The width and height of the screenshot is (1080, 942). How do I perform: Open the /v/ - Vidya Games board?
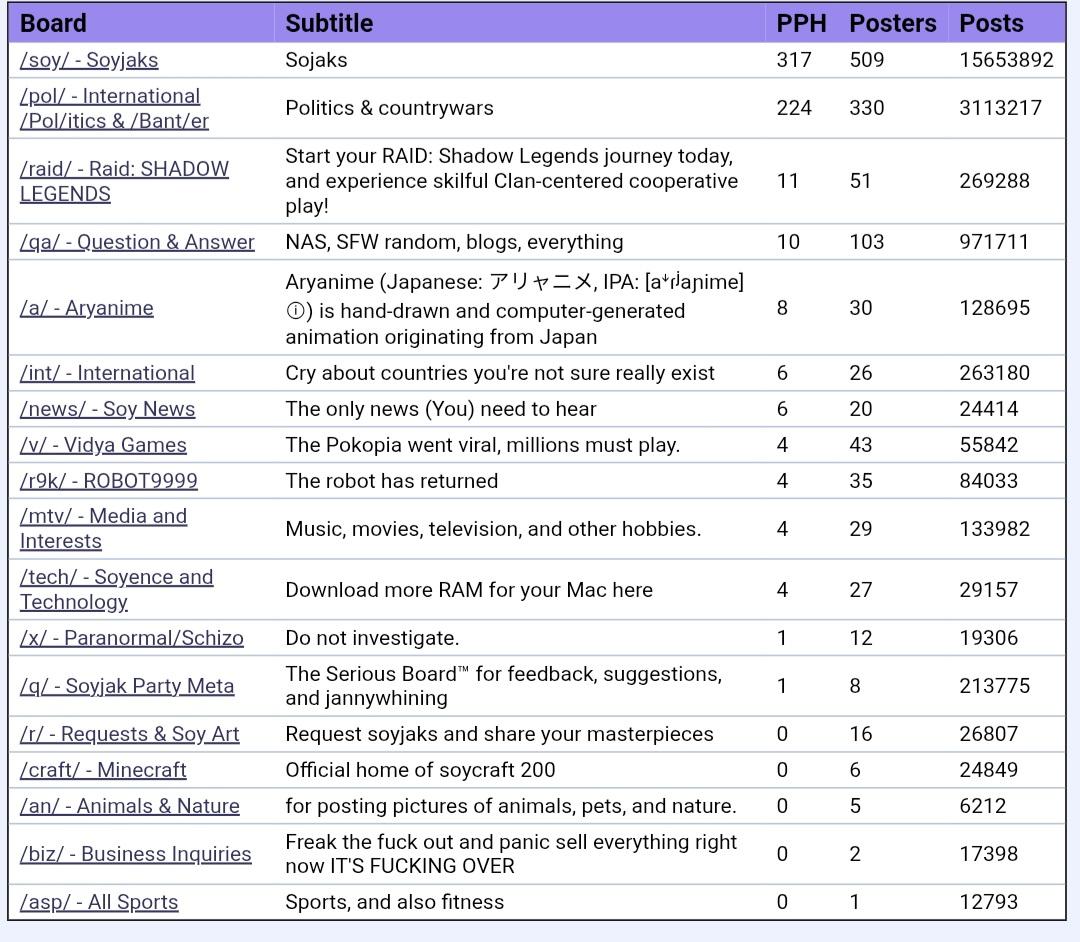[103, 445]
